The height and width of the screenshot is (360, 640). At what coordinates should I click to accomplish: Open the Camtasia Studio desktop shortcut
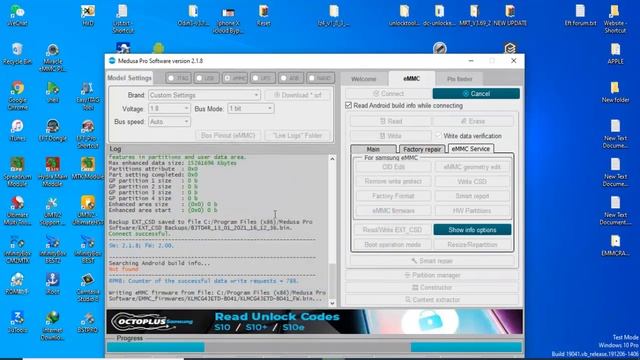click(88, 287)
